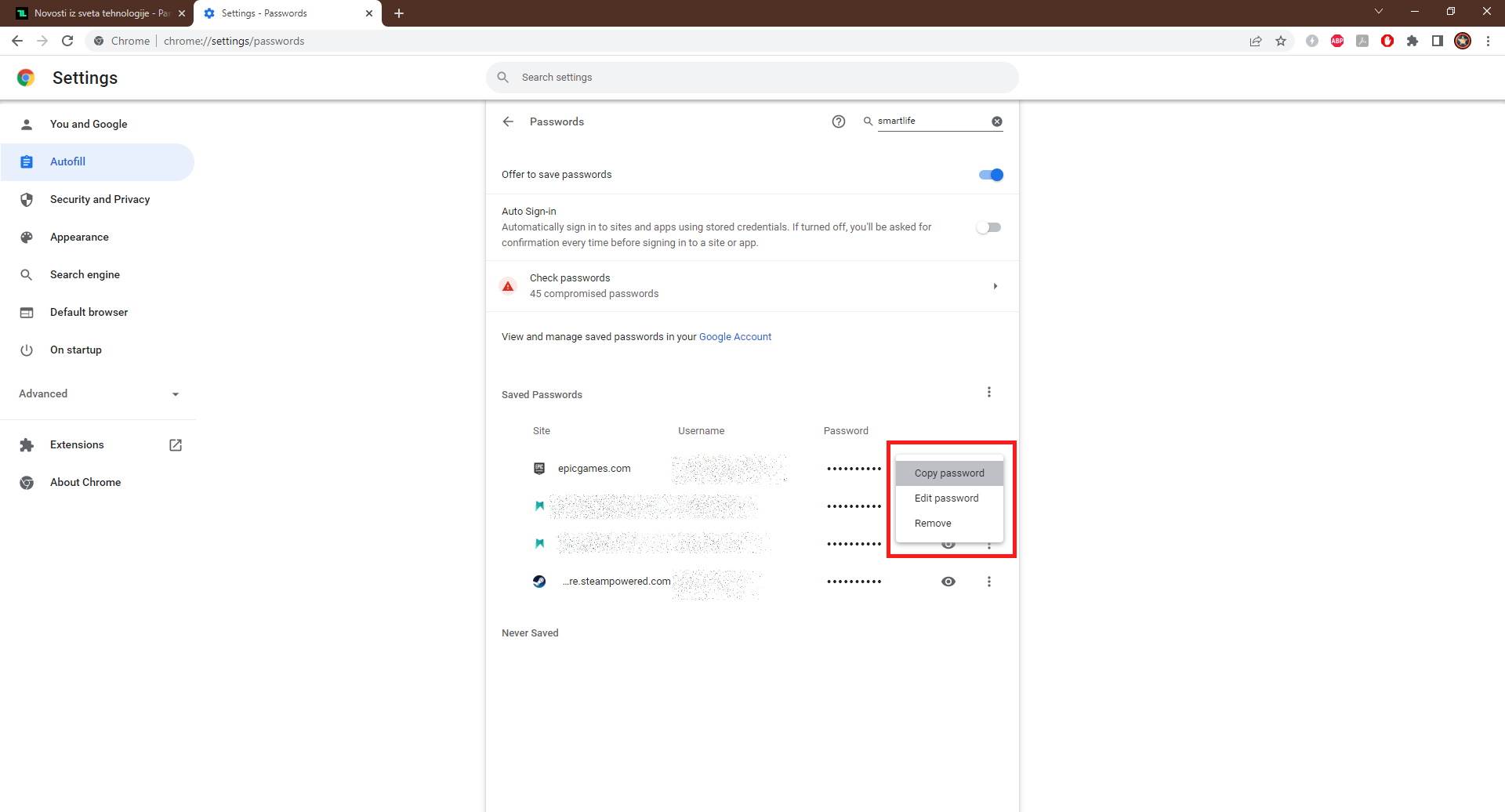Go to Security and Privacy settings
The width and height of the screenshot is (1505, 812).
[100, 199]
